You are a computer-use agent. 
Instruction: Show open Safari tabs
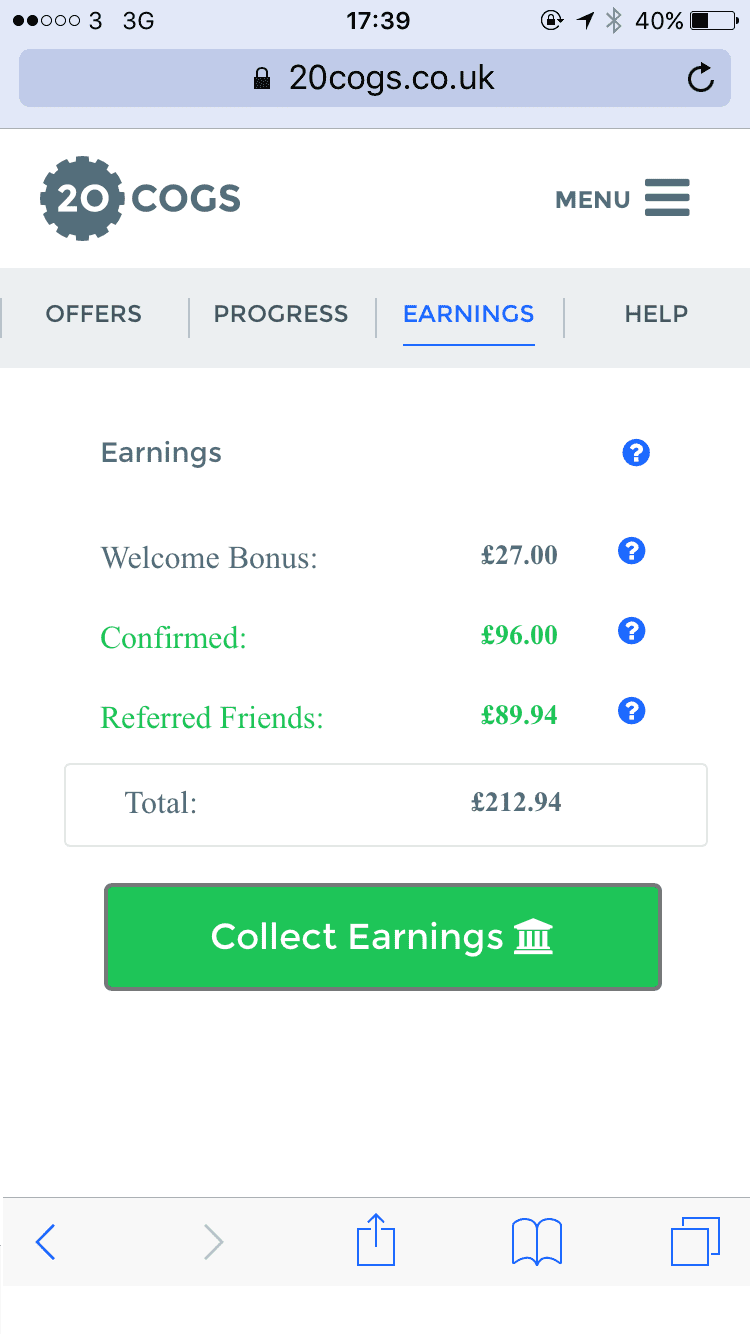(x=694, y=1242)
